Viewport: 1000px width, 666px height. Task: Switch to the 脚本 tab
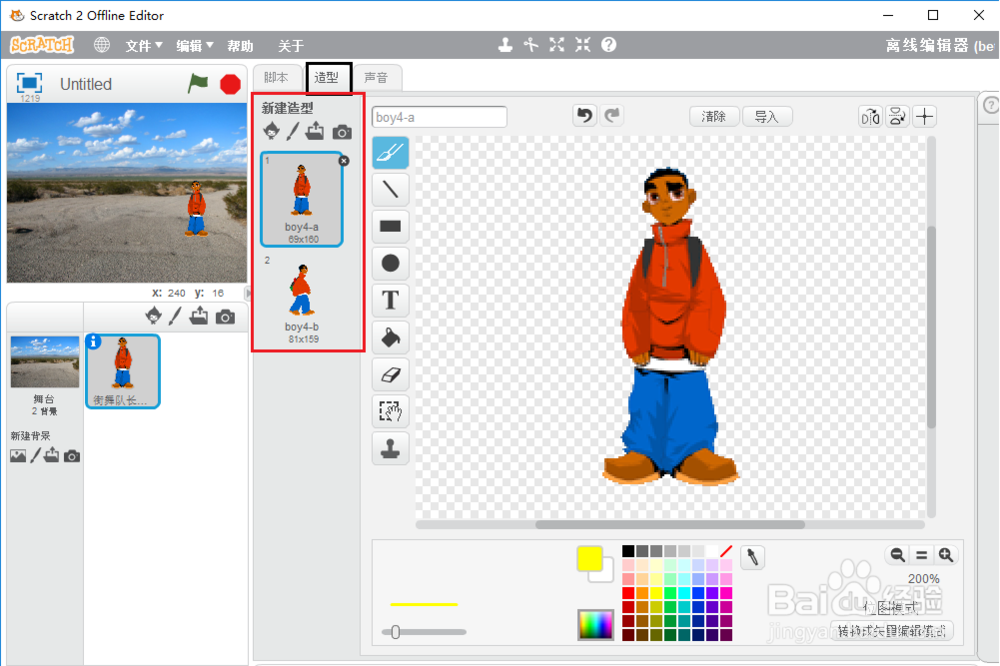tap(276, 77)
